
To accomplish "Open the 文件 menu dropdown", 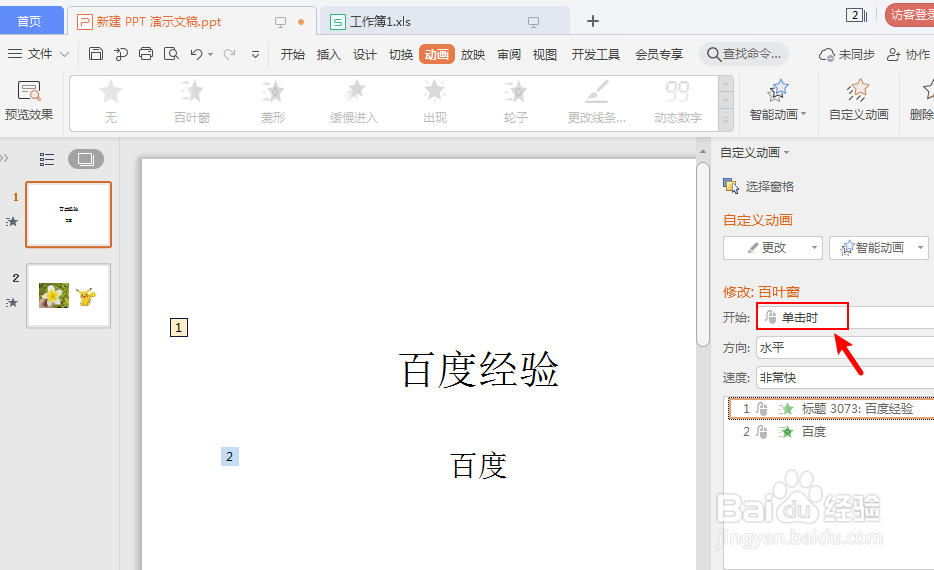I will click(x=38, y=54).
